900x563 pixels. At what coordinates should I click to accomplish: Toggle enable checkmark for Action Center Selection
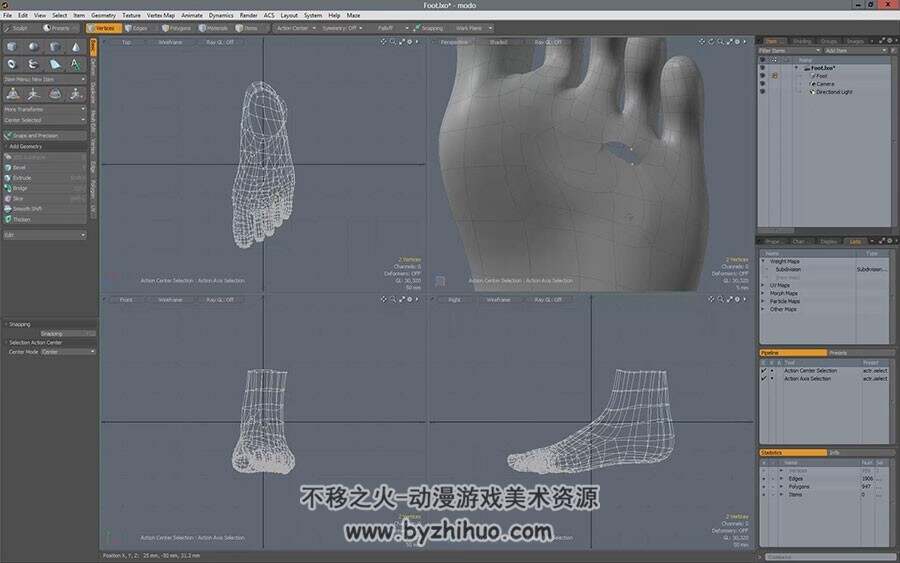763,371
